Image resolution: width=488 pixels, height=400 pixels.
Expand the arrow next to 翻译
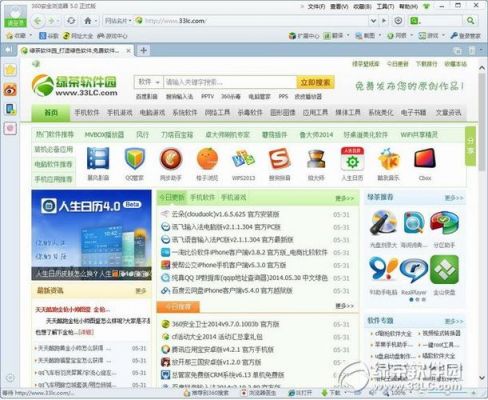[348, 35]
